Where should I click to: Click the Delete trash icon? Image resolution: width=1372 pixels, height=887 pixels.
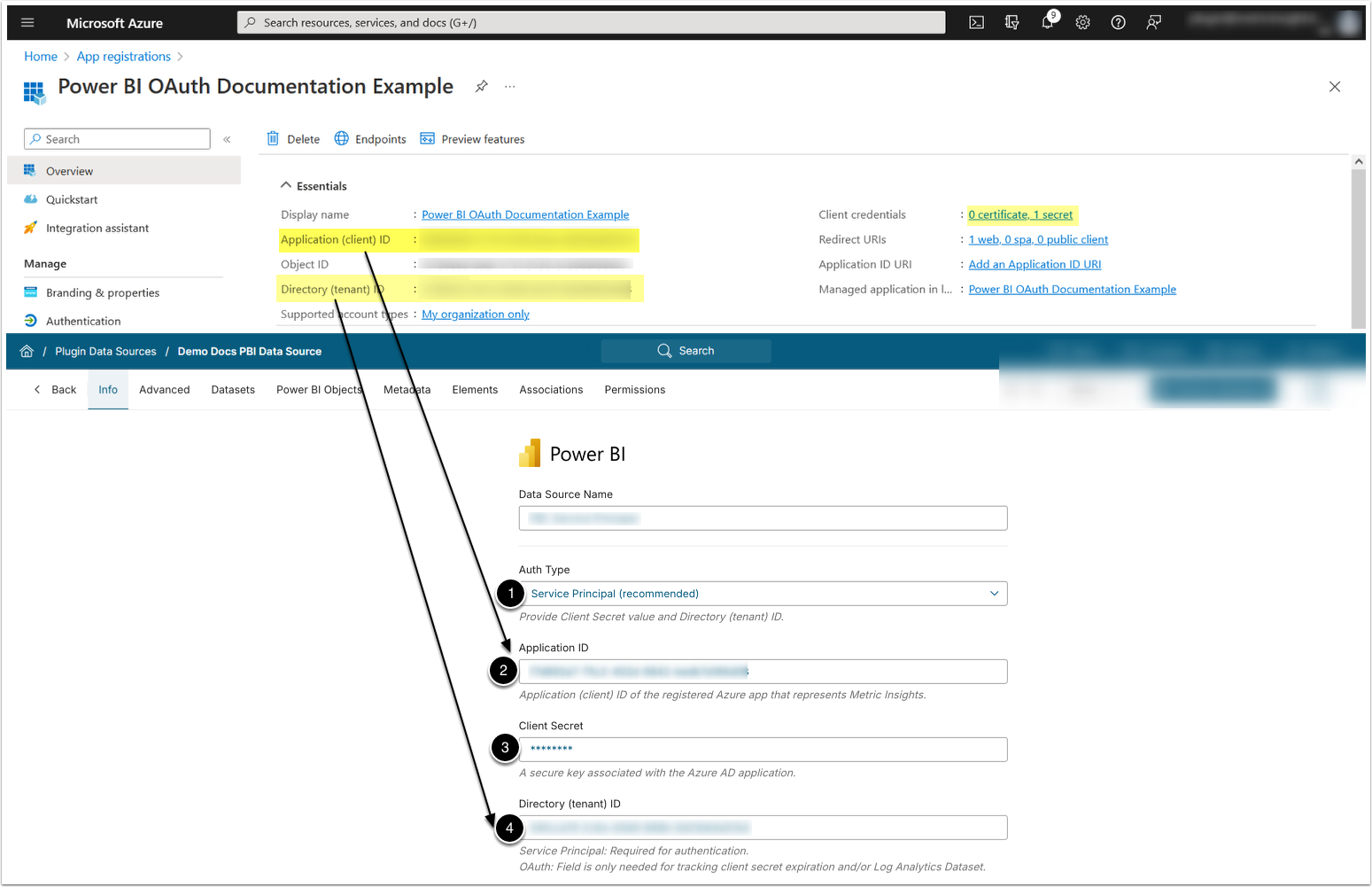click(273, 138)
